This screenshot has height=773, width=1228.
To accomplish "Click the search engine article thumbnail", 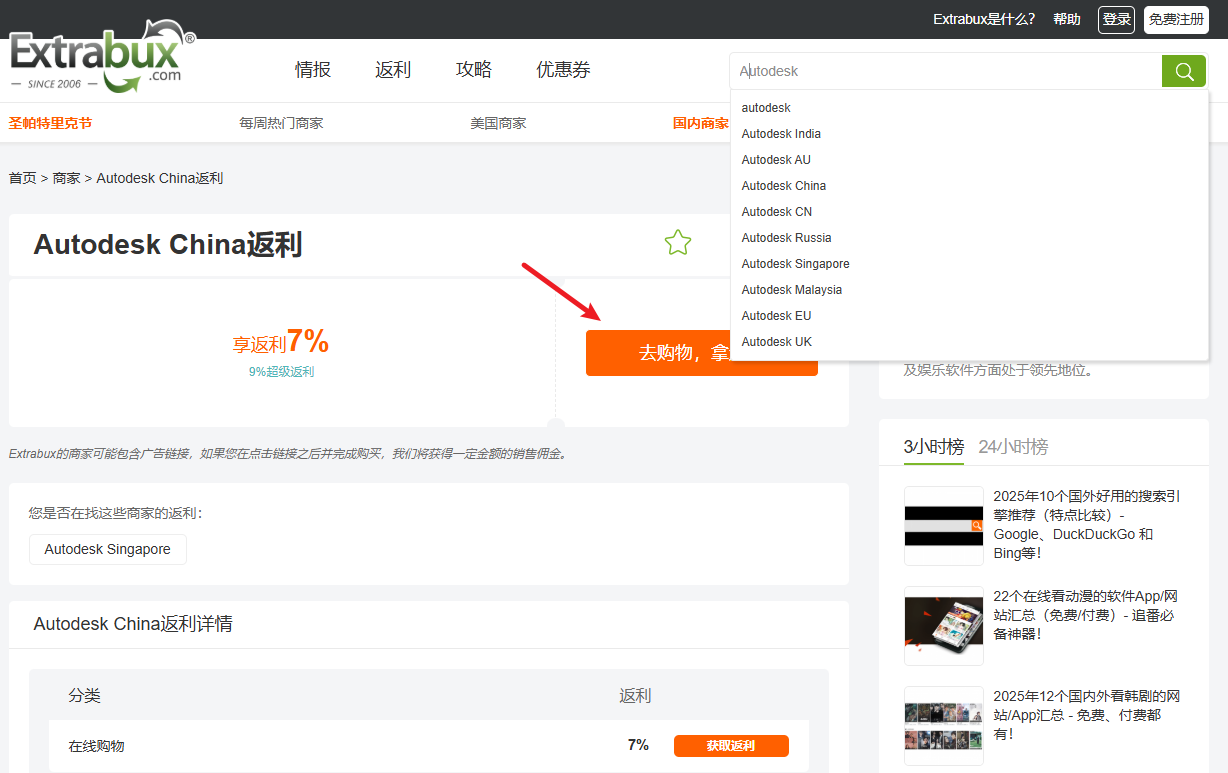I will click(943, 525).
